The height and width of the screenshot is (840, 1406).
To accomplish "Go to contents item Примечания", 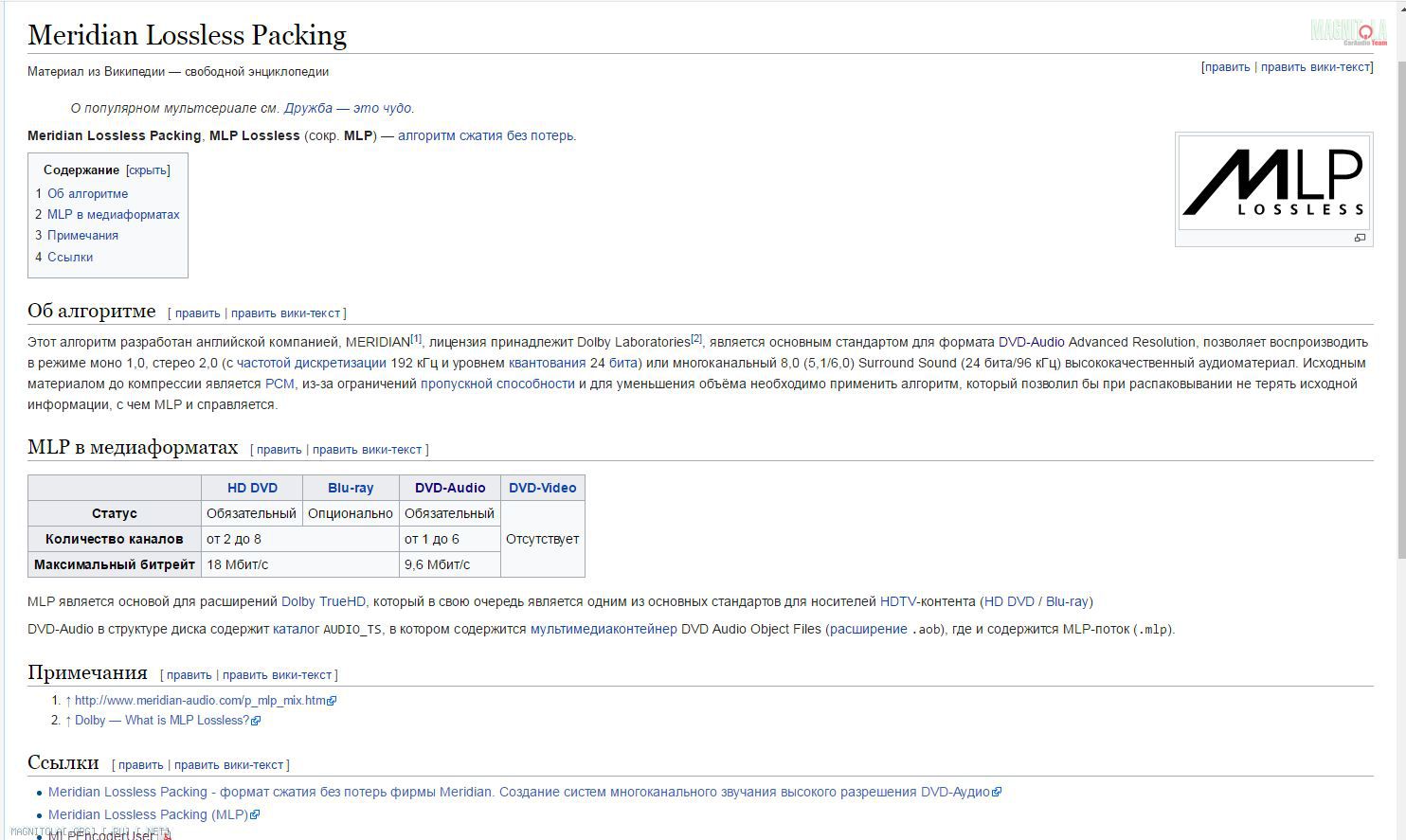I will click(82, 235).
